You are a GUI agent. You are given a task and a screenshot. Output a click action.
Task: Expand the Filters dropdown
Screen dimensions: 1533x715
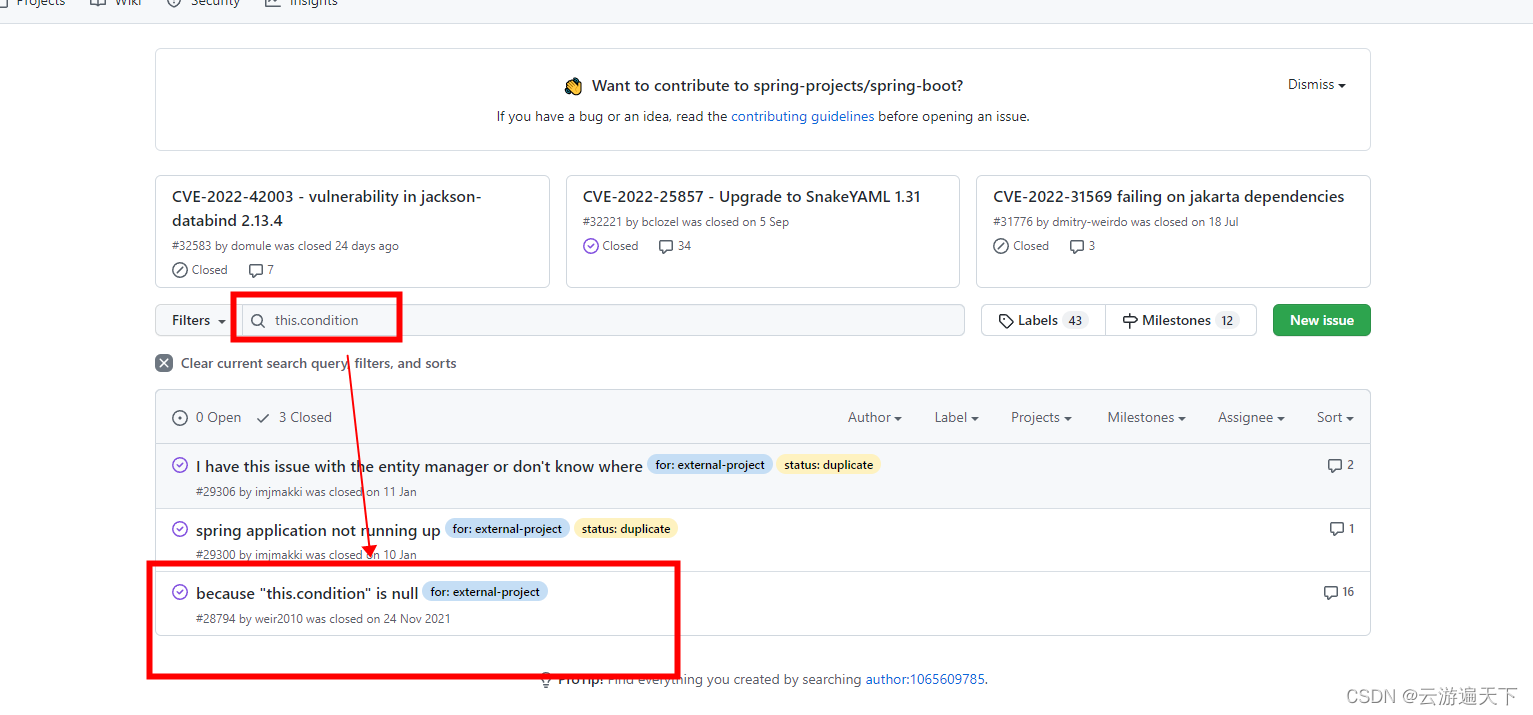point(192,319)
